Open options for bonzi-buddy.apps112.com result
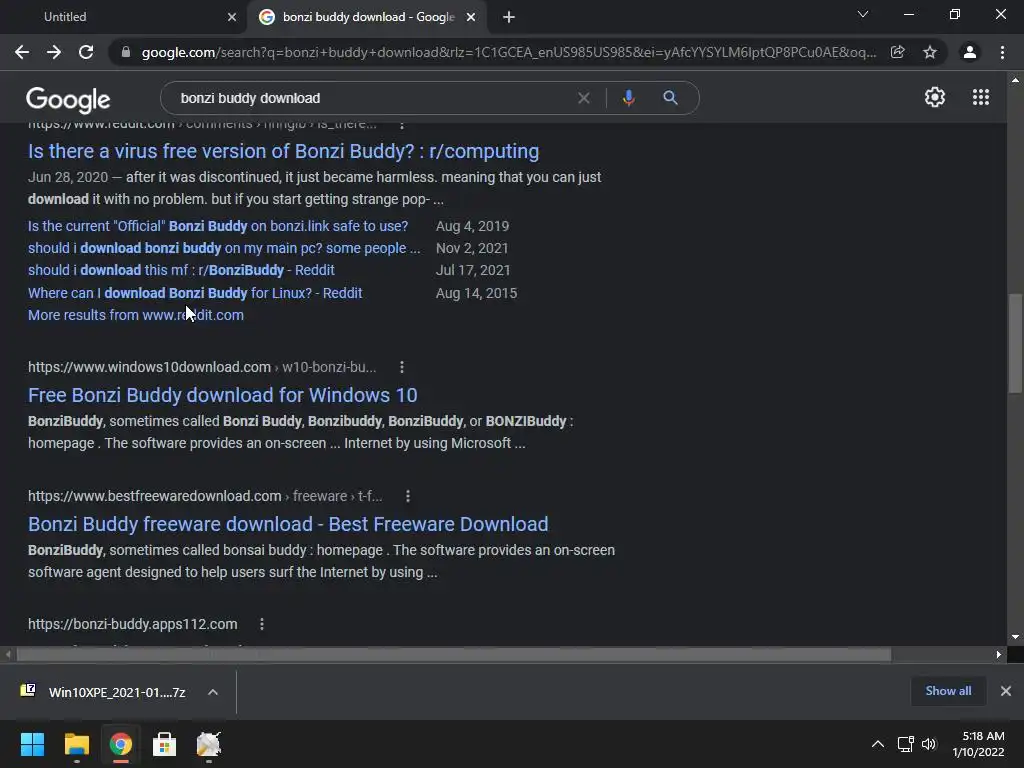This screenshot has width=1024, height=768. (x=262, y=624)
